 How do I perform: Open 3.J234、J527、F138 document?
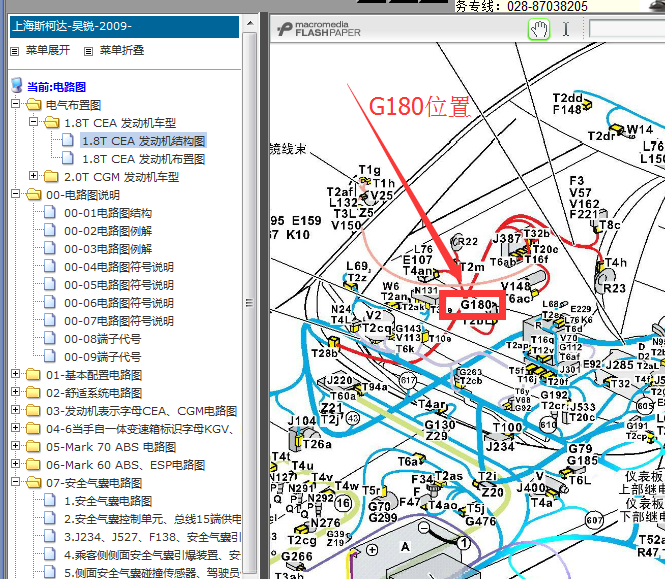point(152,537)
